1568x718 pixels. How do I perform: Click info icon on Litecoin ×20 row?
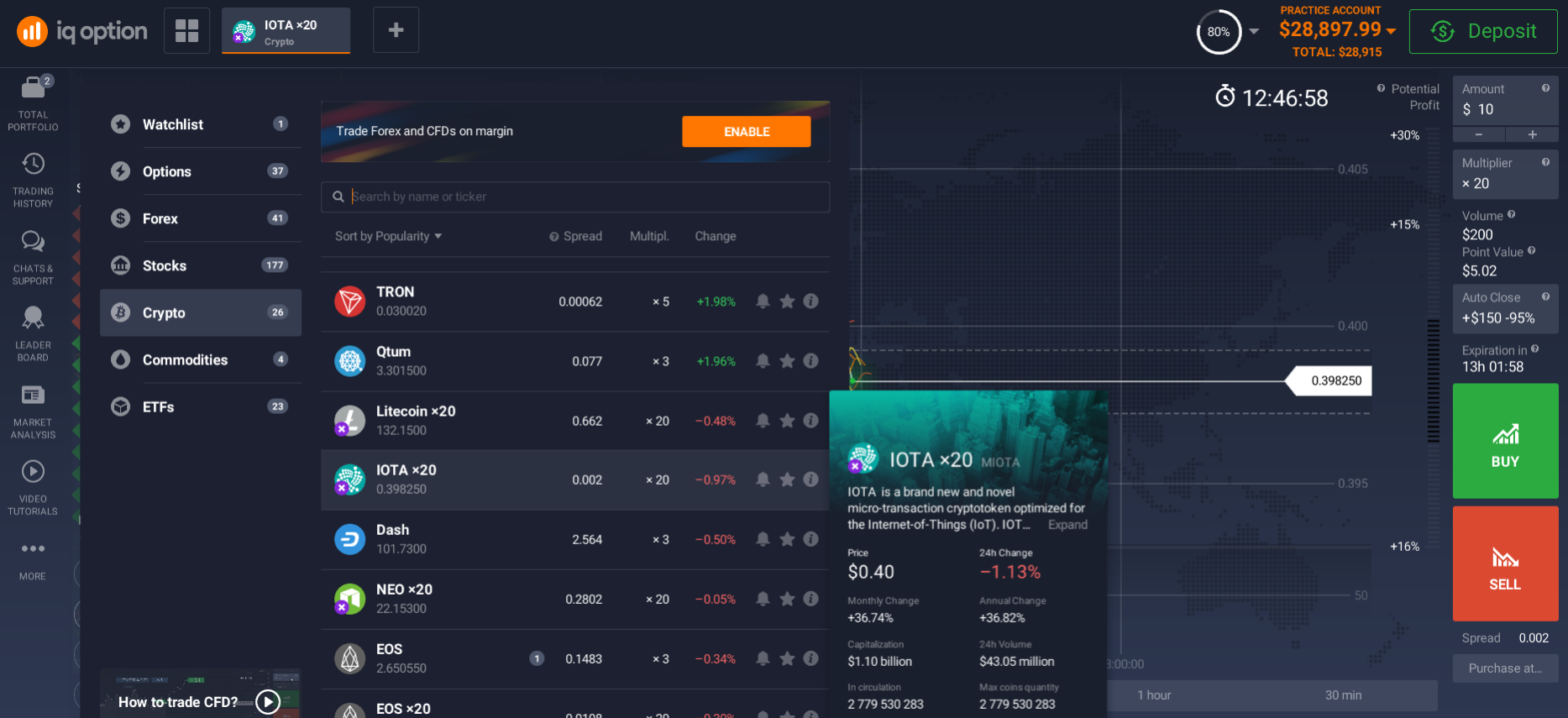coord(810,420)
